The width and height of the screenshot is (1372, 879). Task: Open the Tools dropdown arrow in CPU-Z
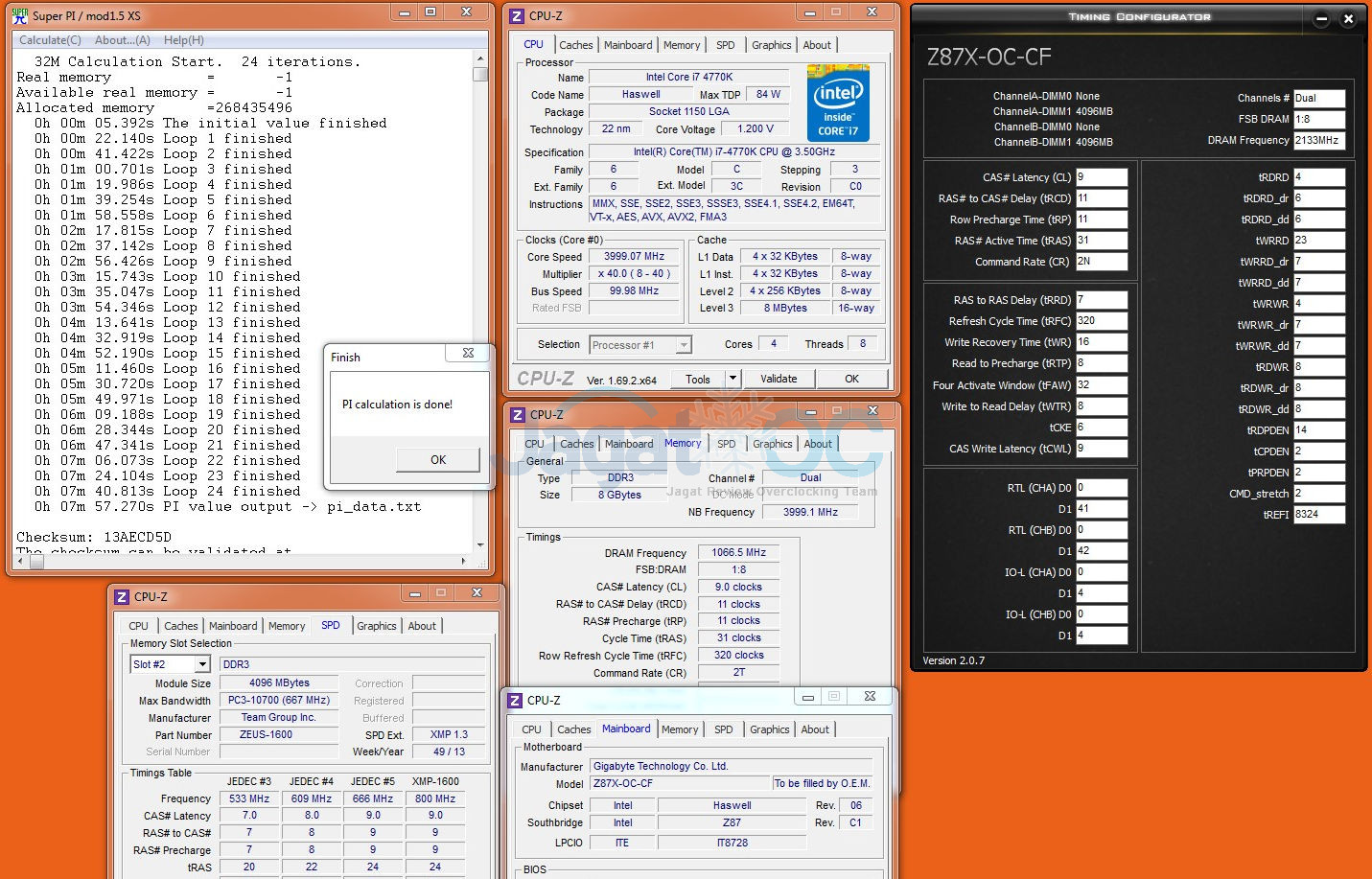click(733, 379)
